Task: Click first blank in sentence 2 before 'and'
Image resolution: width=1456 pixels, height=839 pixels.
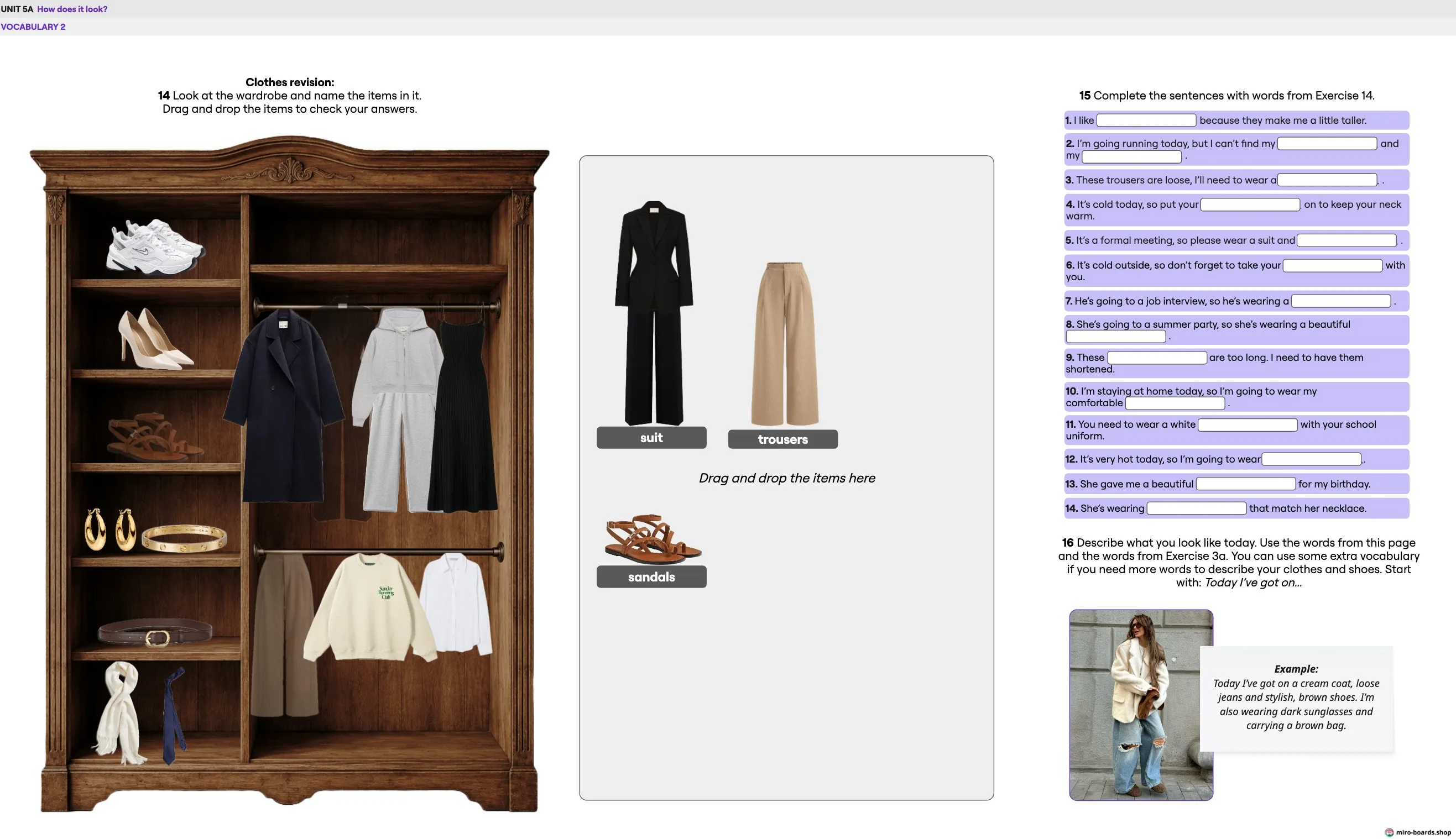Action: pos(1327,144)
